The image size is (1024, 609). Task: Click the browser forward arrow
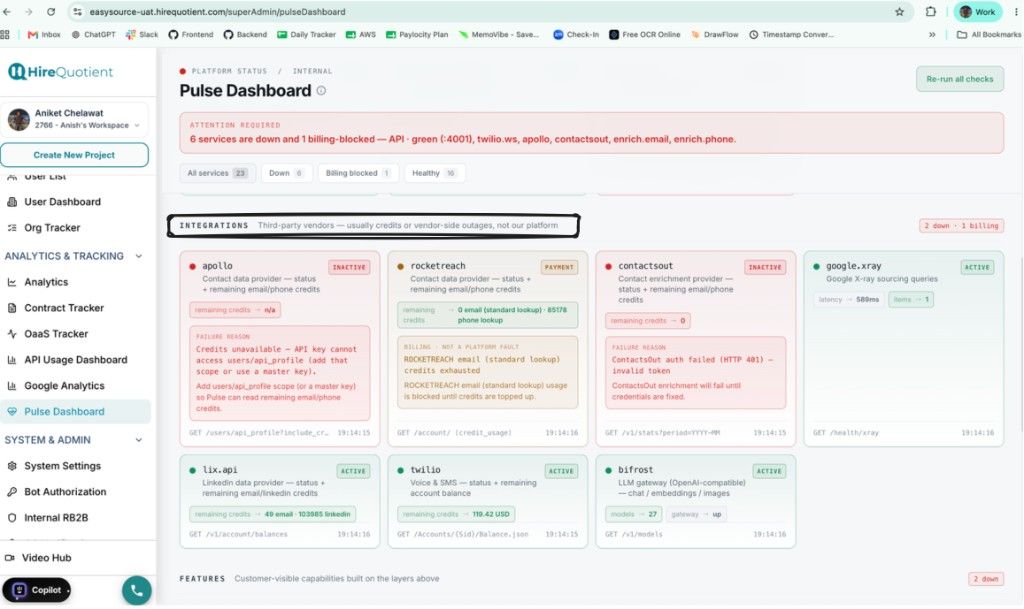coord(29,12)
